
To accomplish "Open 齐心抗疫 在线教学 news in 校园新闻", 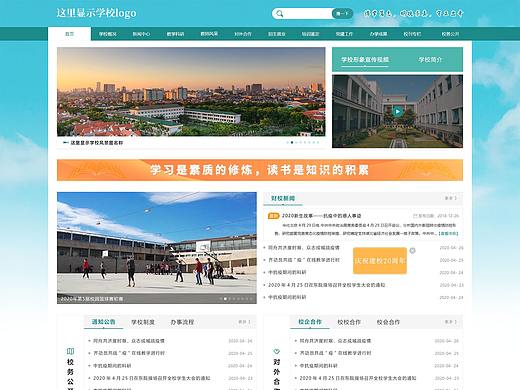I will point(304,260).
